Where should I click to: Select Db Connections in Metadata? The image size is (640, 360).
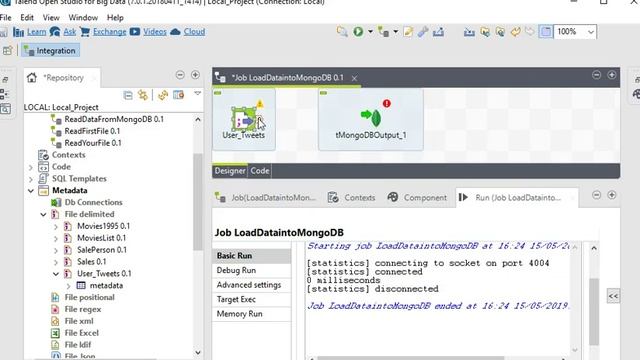click(93, 202)
